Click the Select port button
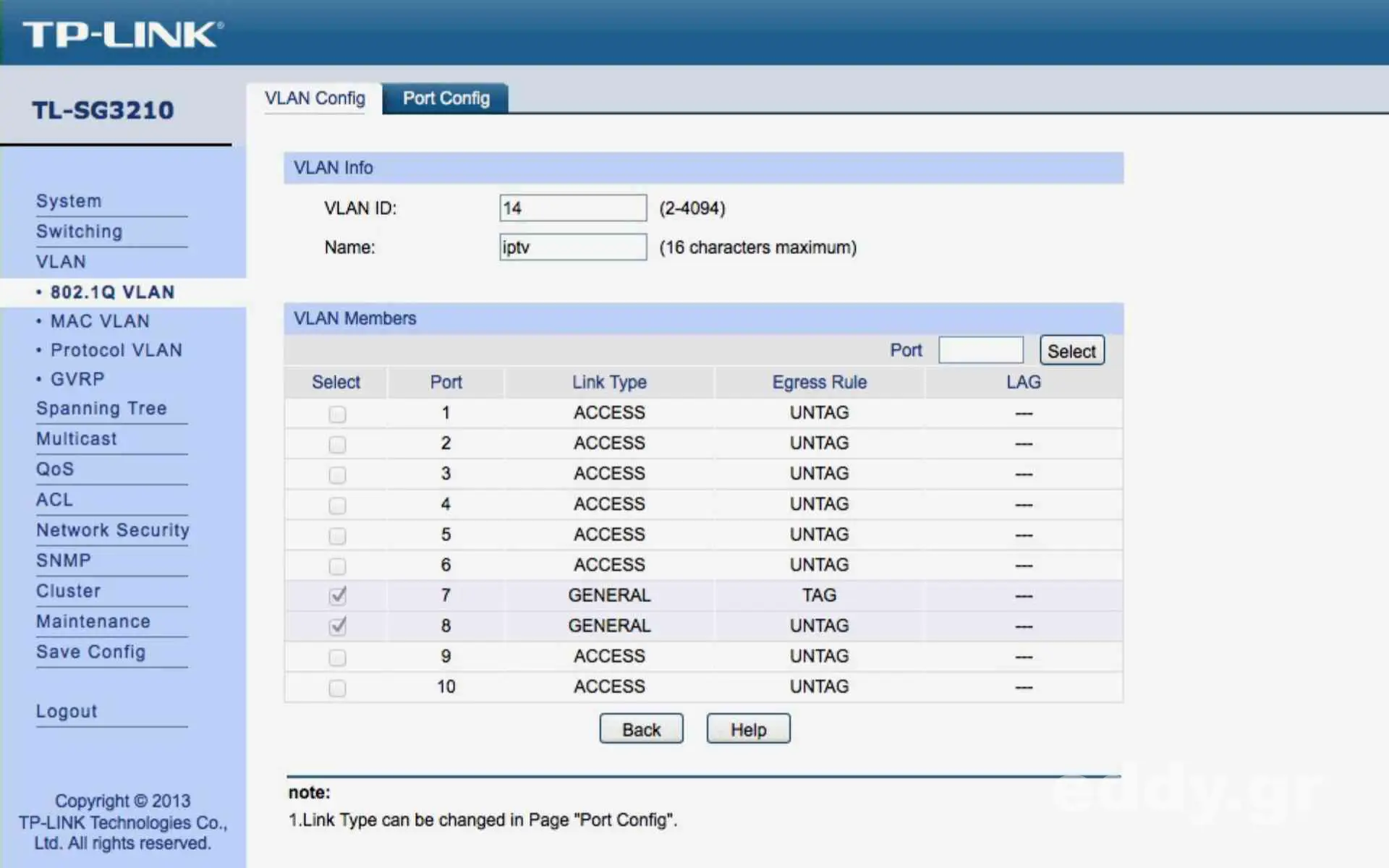This screenshot has height=868, width=1389. 1071,351
